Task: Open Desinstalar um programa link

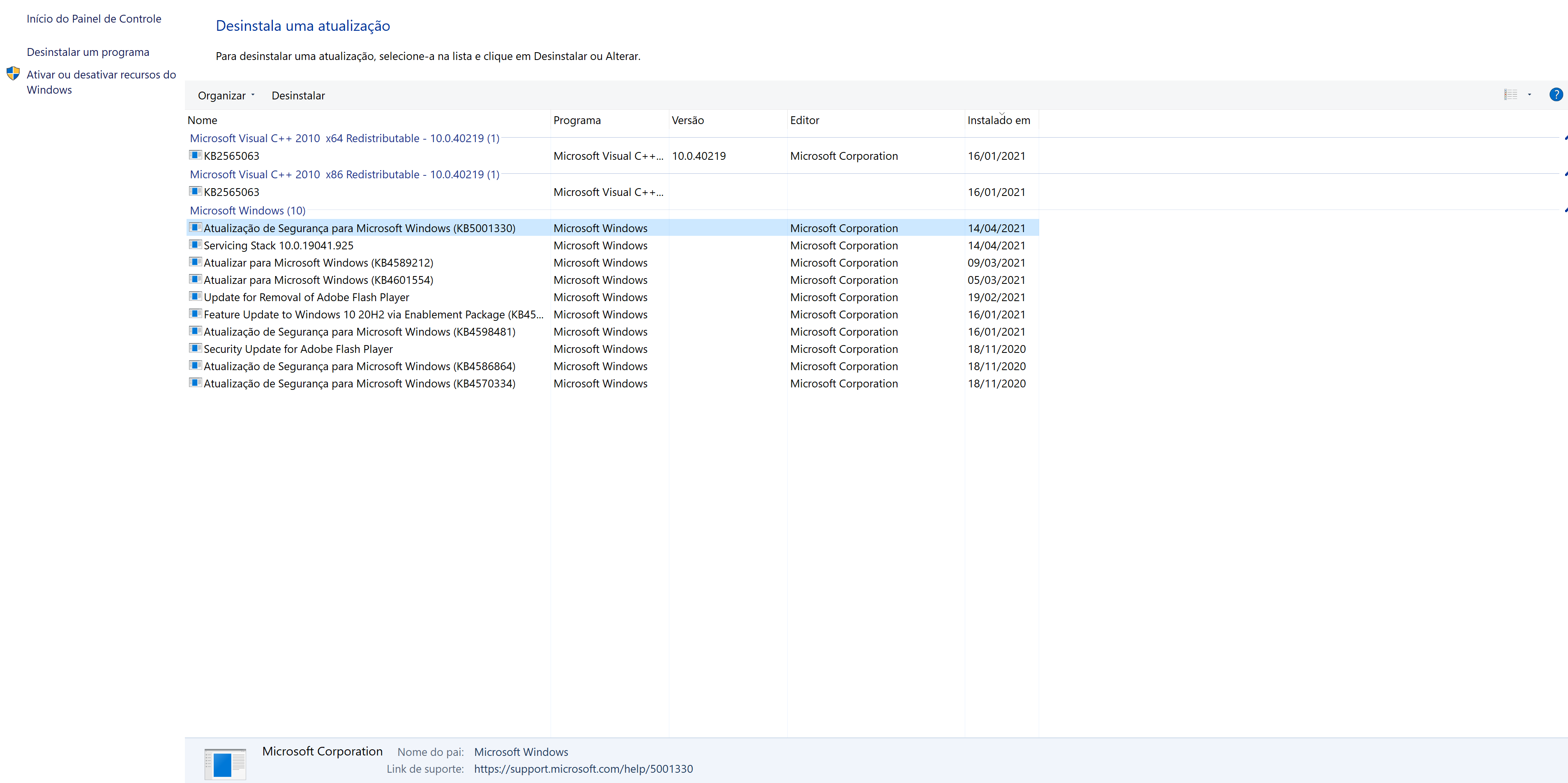Action: [88, 52]
